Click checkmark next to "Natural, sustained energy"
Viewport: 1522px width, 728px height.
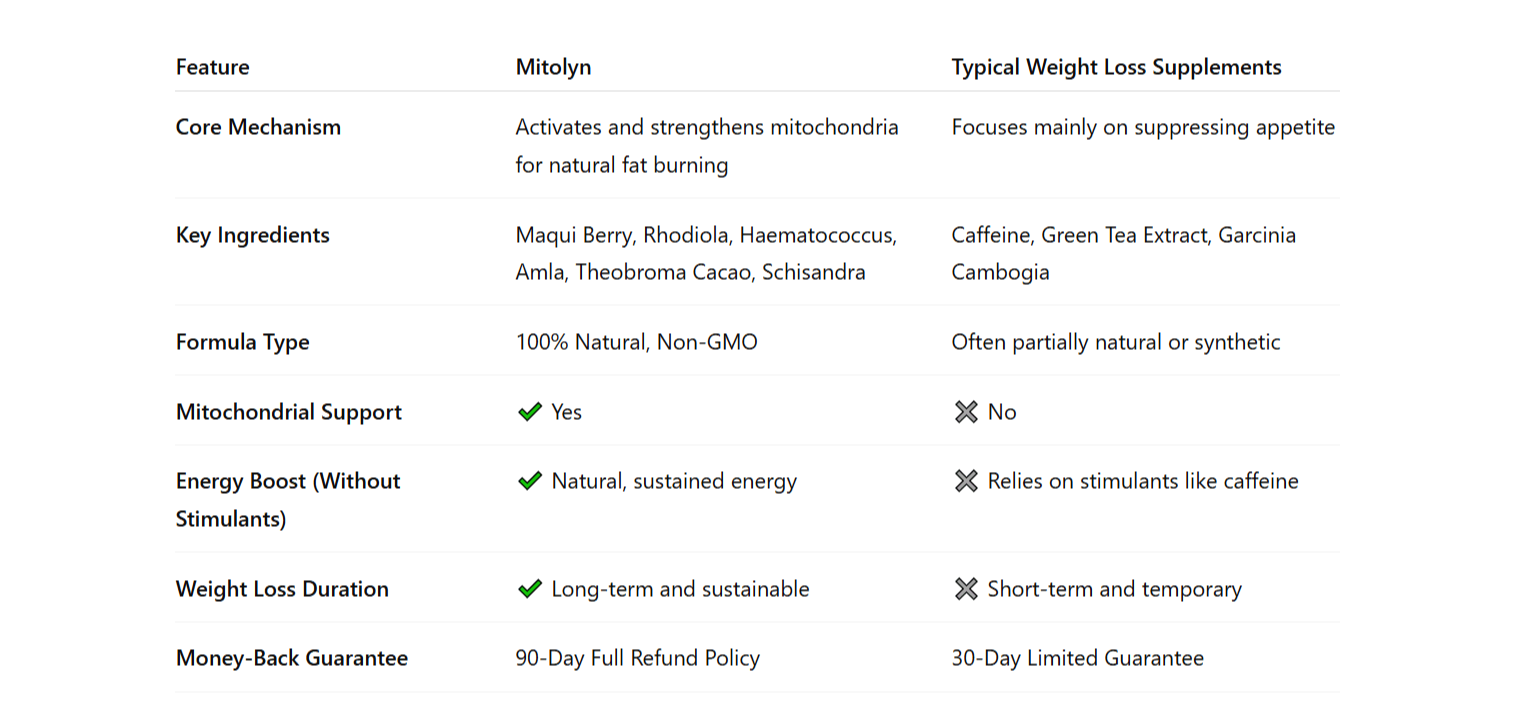529,481
